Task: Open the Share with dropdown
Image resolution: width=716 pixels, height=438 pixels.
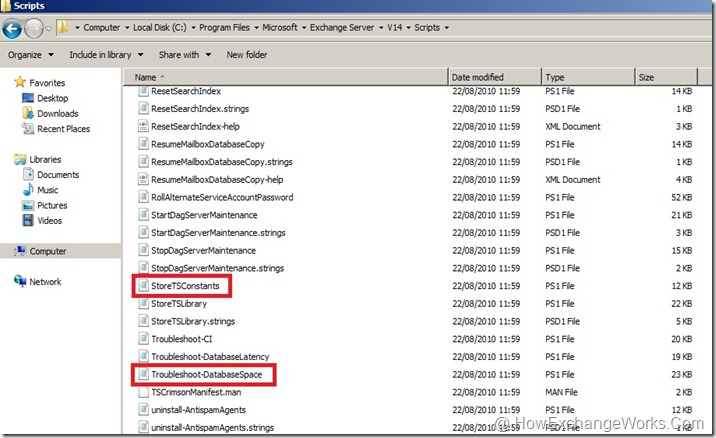Action: [183, 55]
